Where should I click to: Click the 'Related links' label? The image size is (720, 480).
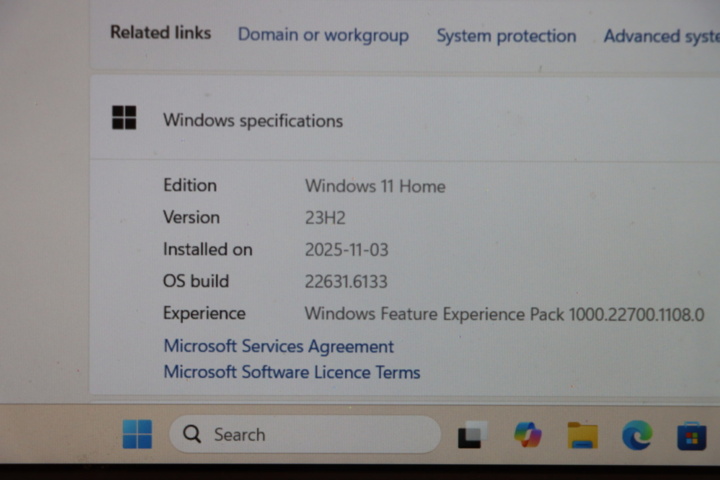160,33
